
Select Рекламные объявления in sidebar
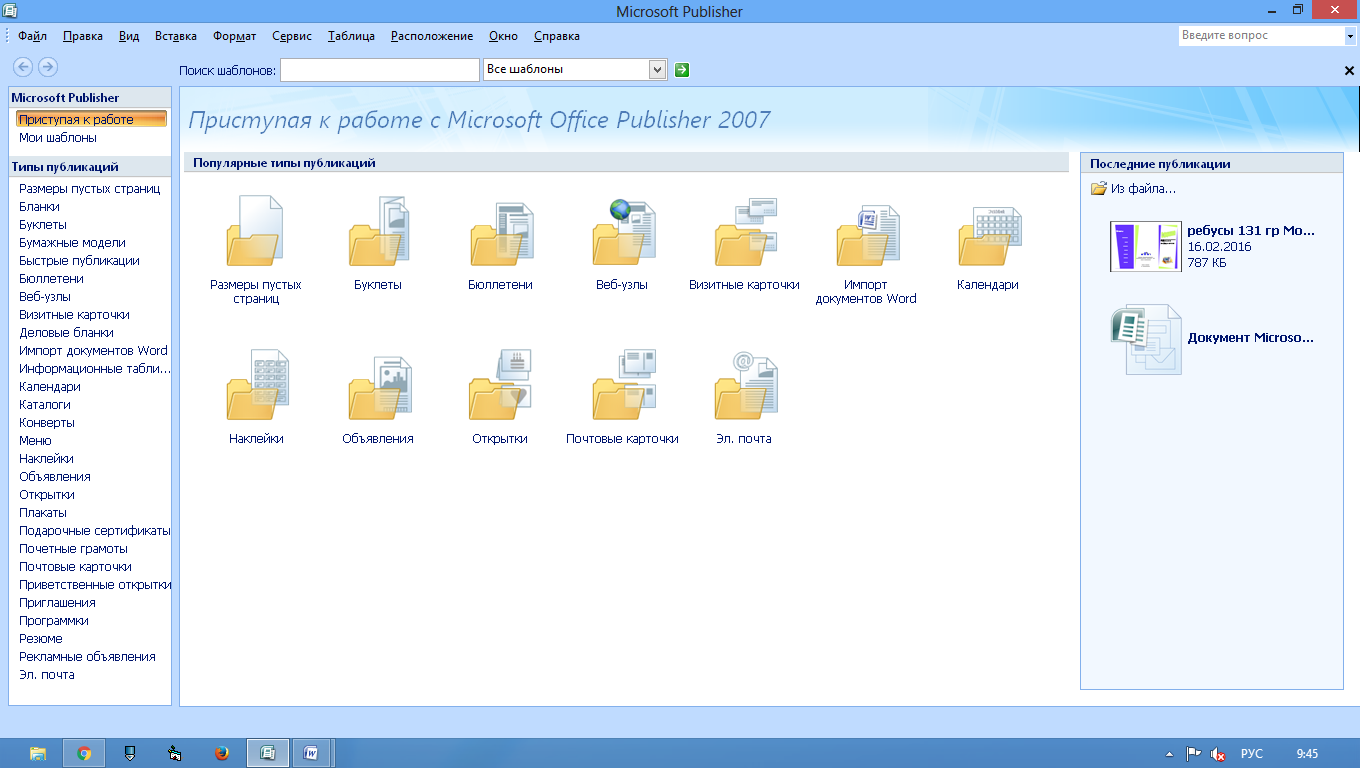point(87,657)
